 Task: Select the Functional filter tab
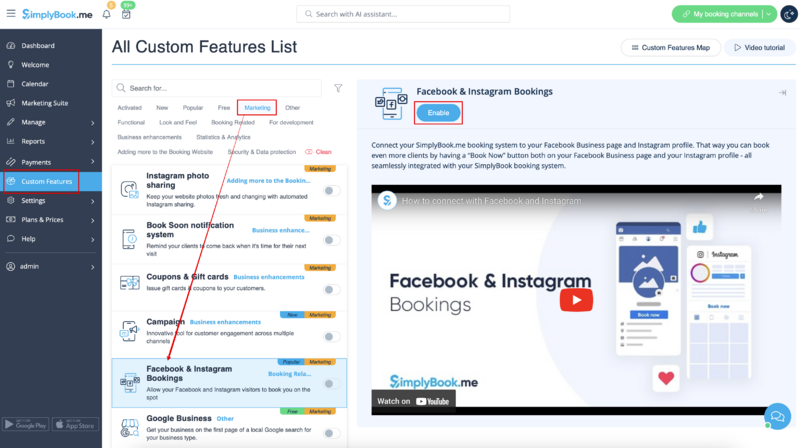click(131, 122)
